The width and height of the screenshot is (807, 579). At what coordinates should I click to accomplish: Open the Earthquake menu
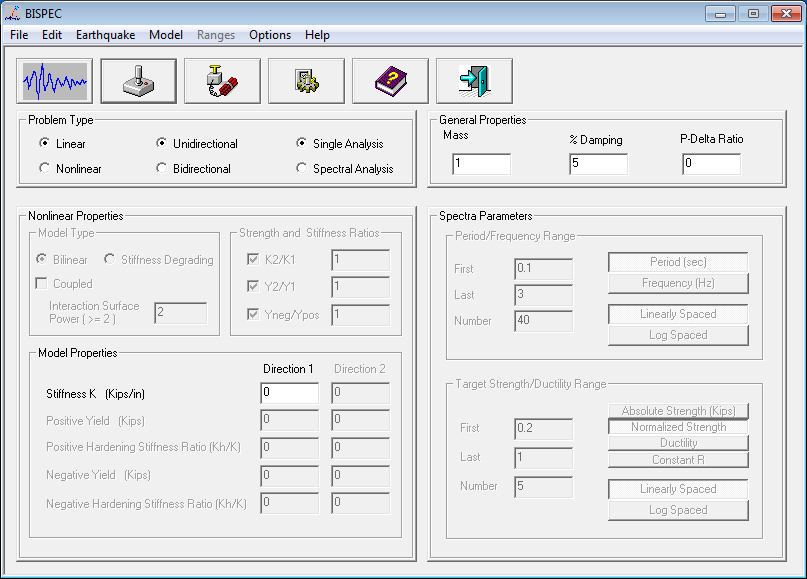pos(105,35)
